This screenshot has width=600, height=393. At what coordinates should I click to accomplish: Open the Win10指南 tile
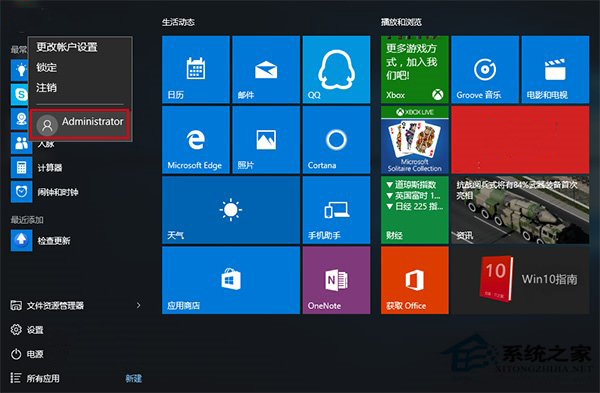(x=520, y=280)
